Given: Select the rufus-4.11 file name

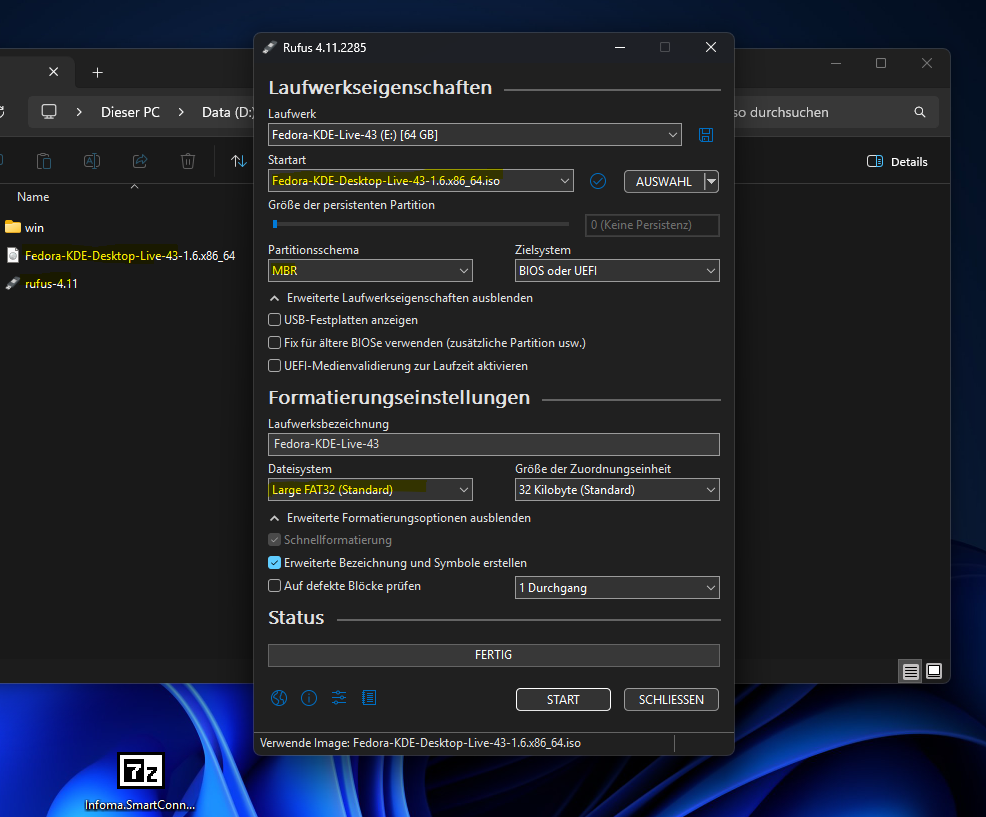Looking at the screenshot, I should (x=51, y=284).
